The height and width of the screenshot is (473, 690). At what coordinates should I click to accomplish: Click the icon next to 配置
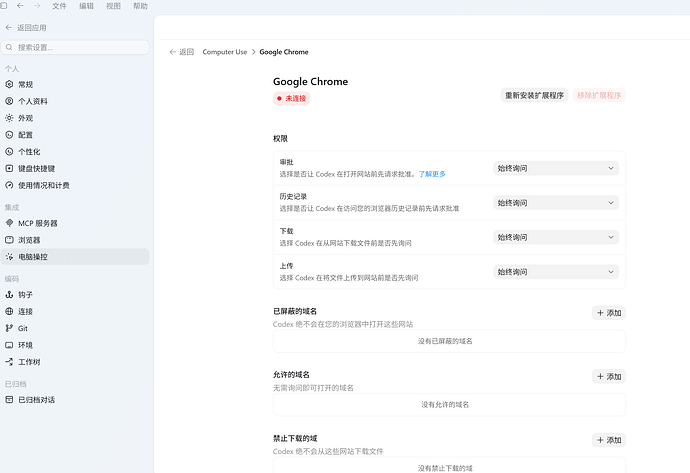click(9, 135)
